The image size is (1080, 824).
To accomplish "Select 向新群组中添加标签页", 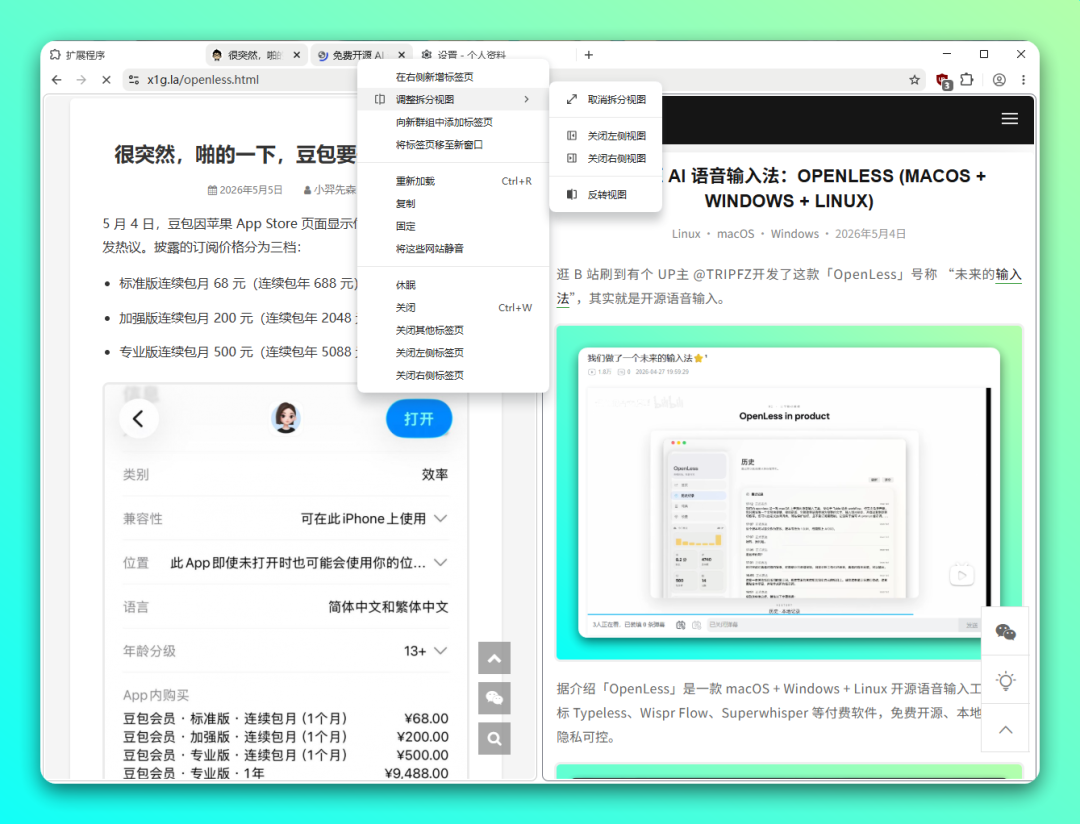I will click(453, 122).
